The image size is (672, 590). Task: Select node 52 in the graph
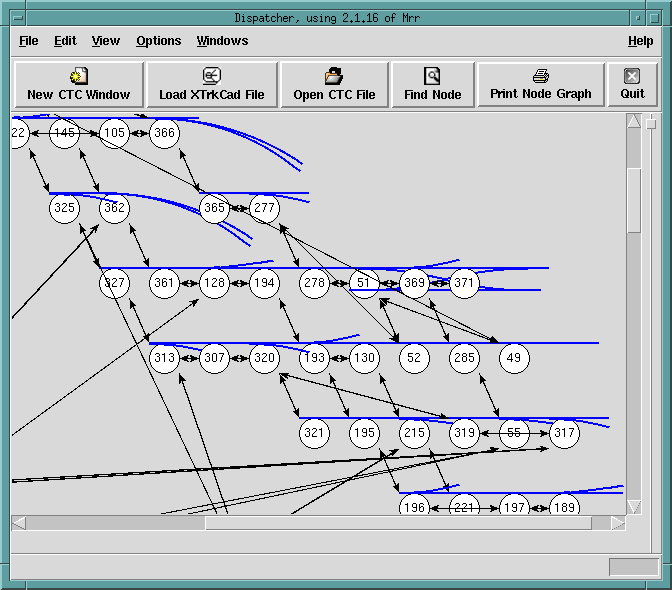point(414,358)
